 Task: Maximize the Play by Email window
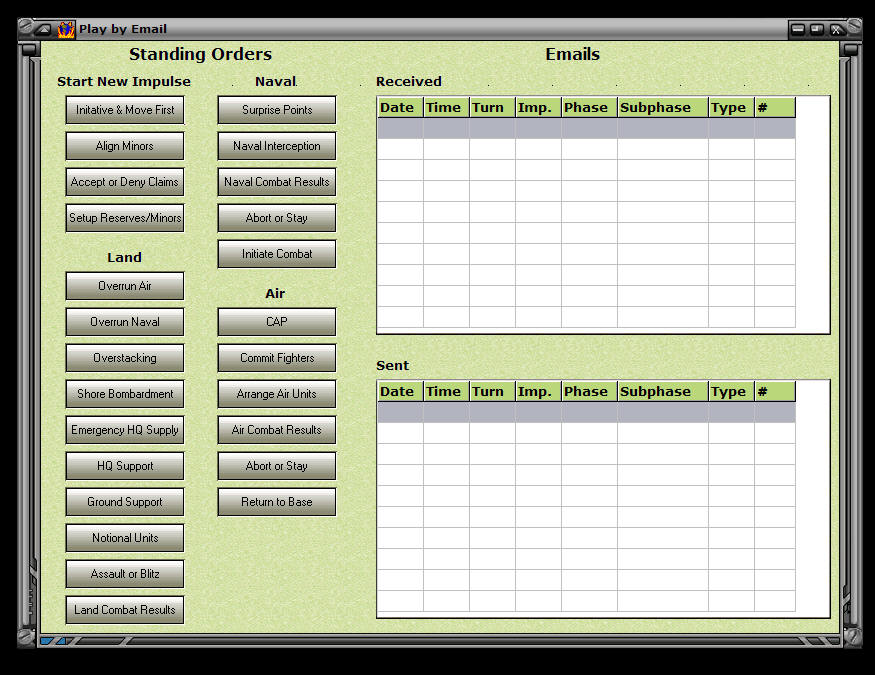click(x=816, y=30)
